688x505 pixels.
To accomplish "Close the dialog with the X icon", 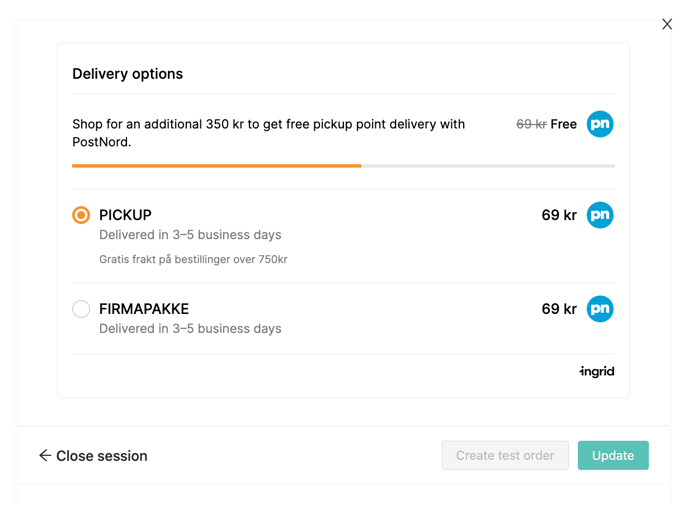I will point(667,24).
